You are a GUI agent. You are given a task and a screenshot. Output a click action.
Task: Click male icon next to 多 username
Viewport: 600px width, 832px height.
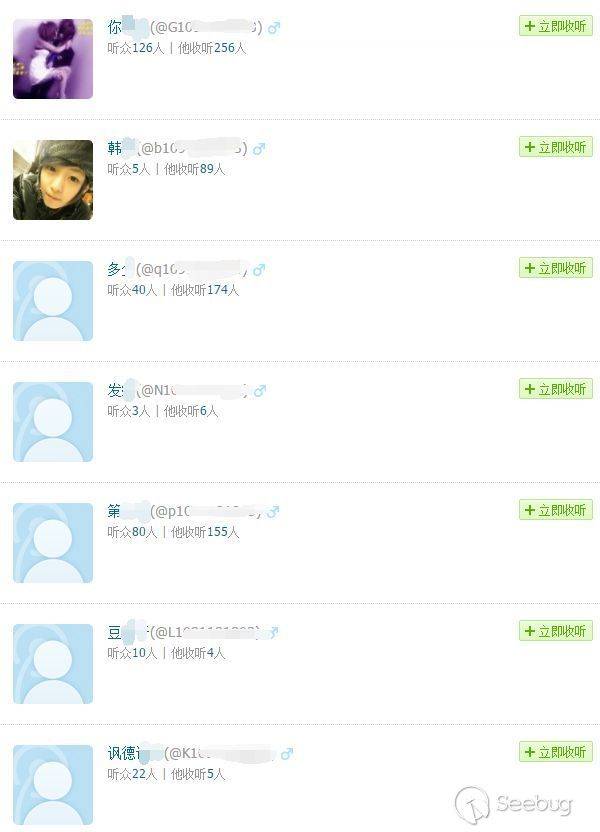click(x=259, y=270)
